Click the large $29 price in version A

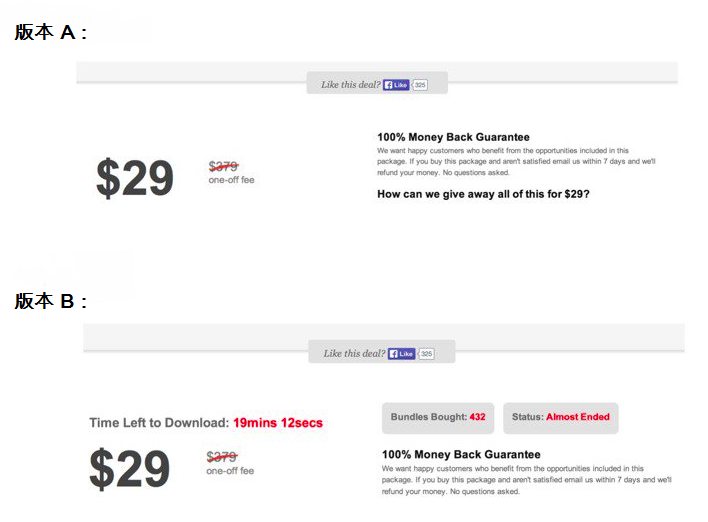pos(135,179)
